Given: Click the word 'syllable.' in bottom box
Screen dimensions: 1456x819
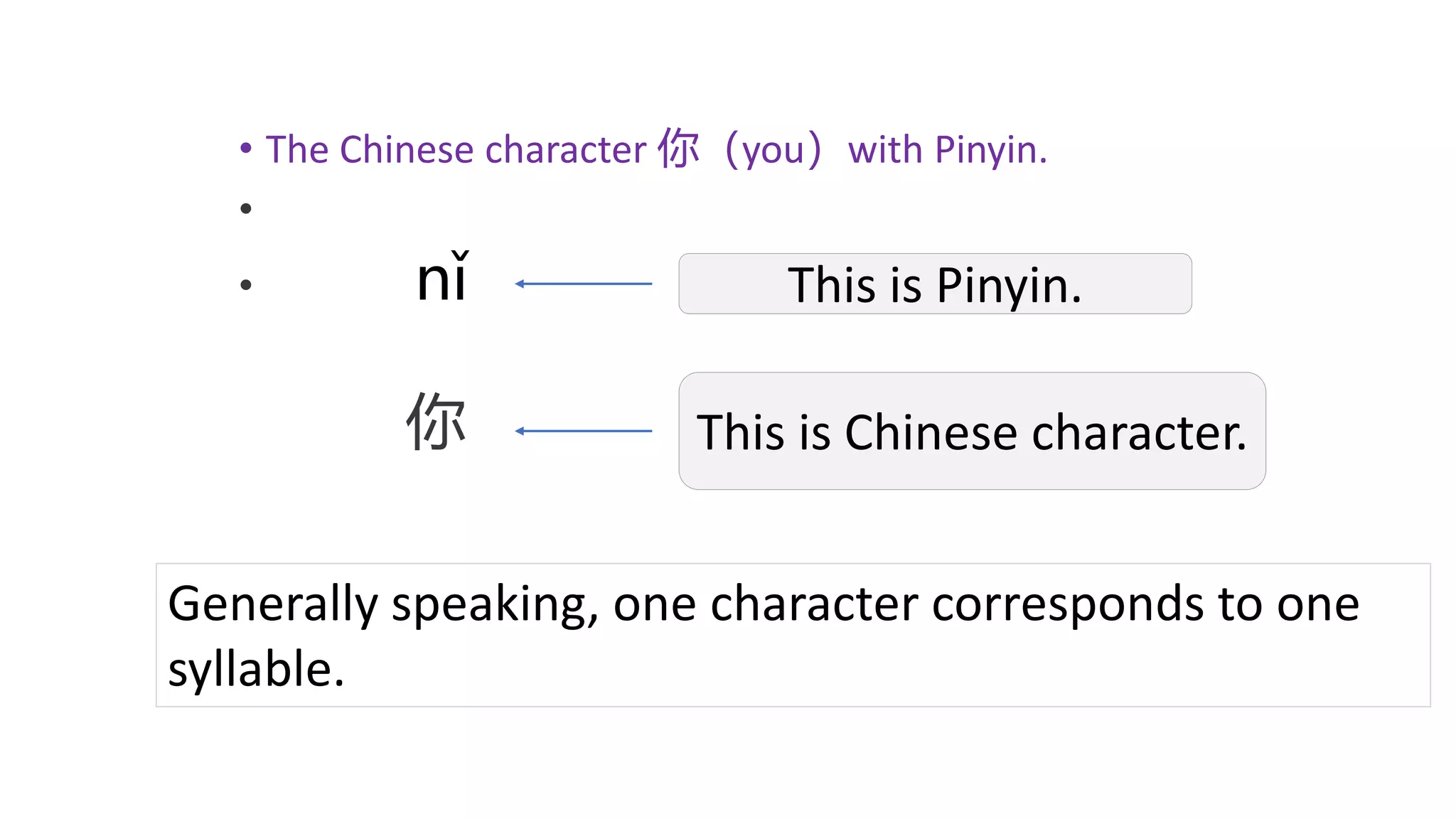Looking at the screenshot, I should point(256,669).
